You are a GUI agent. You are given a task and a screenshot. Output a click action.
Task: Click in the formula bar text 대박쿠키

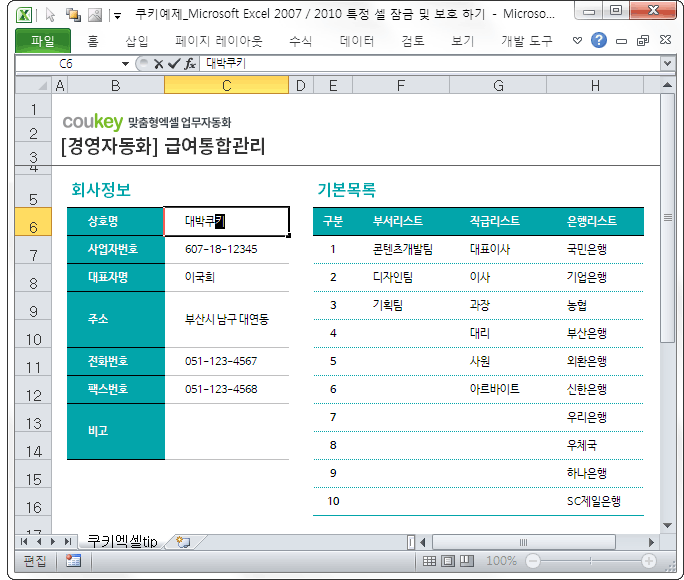pyautogui.click(x=226, y=63)
